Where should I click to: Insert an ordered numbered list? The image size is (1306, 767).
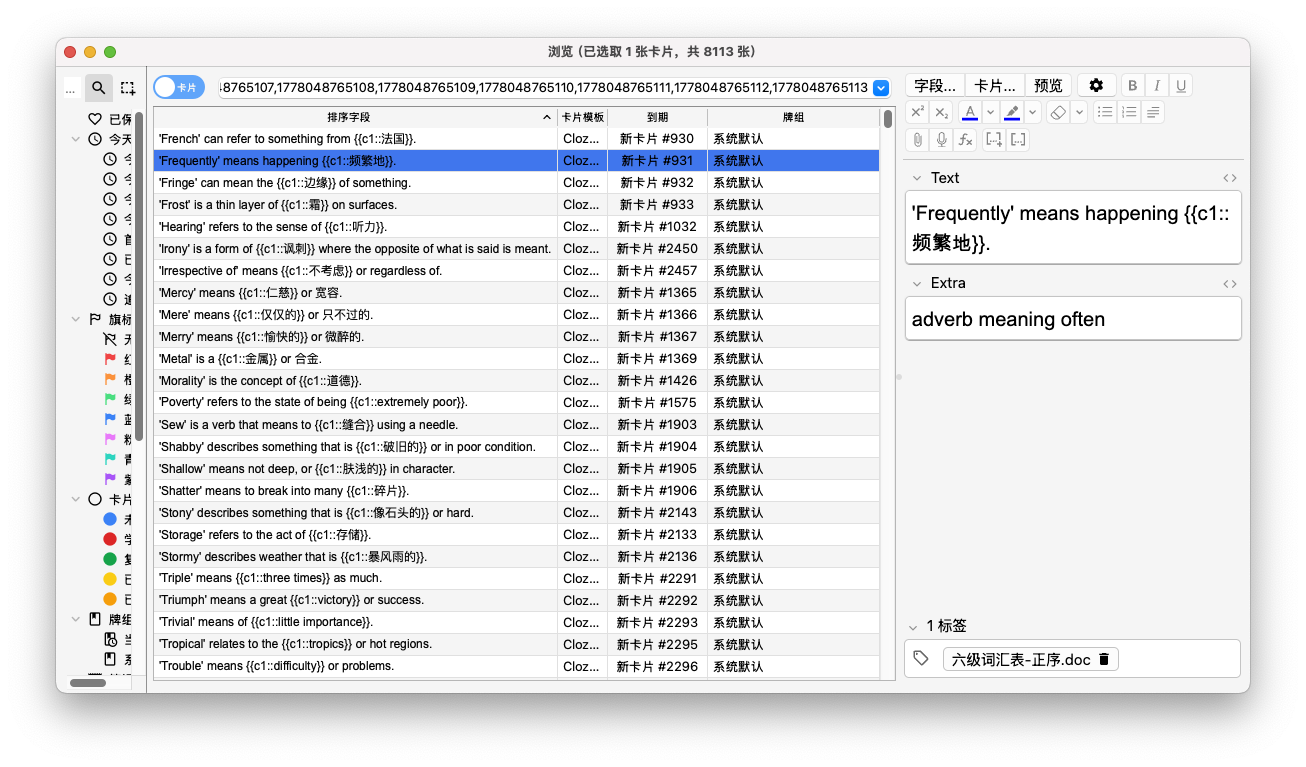click(1129, 112)
